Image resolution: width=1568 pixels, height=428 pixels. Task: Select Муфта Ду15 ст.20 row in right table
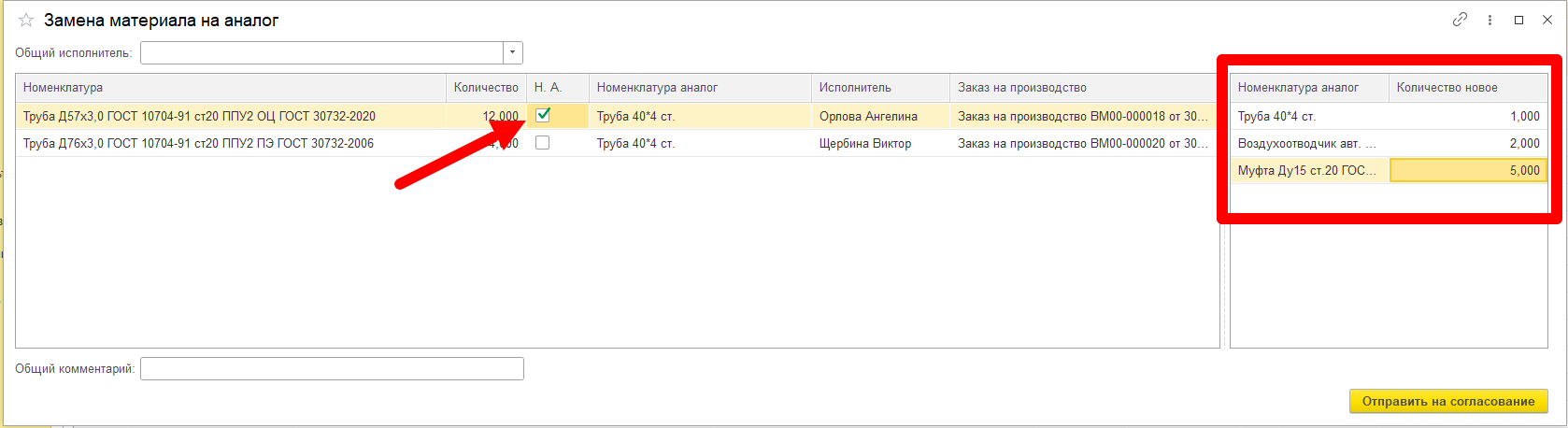1309,170
